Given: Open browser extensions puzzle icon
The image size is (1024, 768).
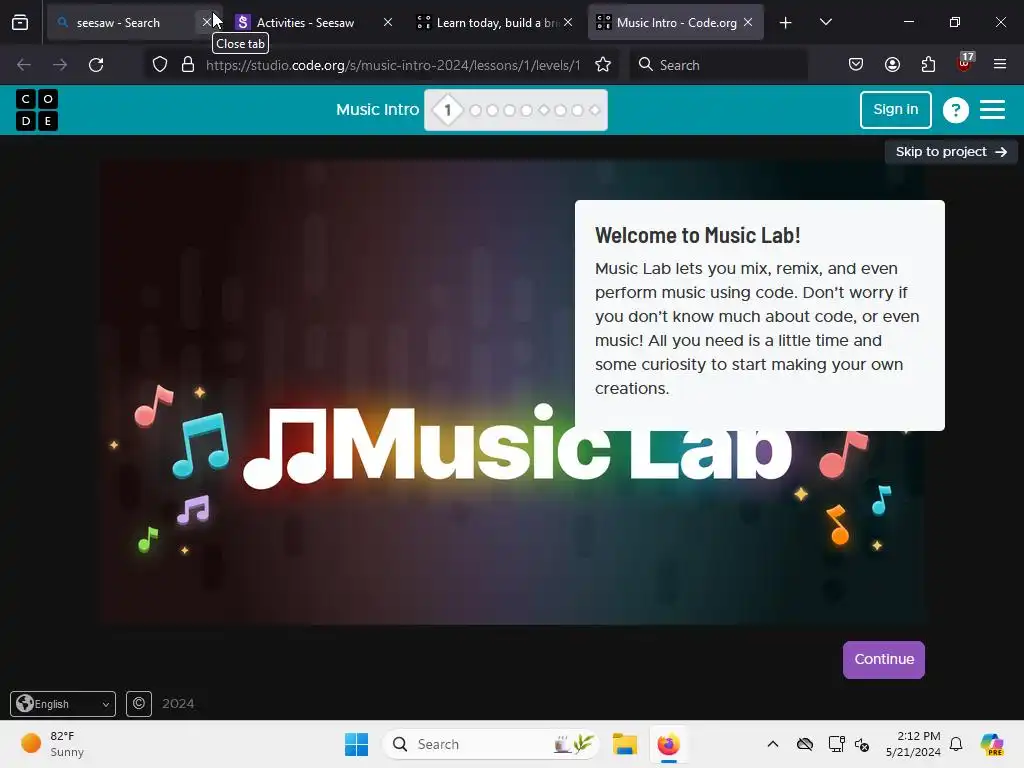Looking at the screenshot, I should (x=928, y=65).
